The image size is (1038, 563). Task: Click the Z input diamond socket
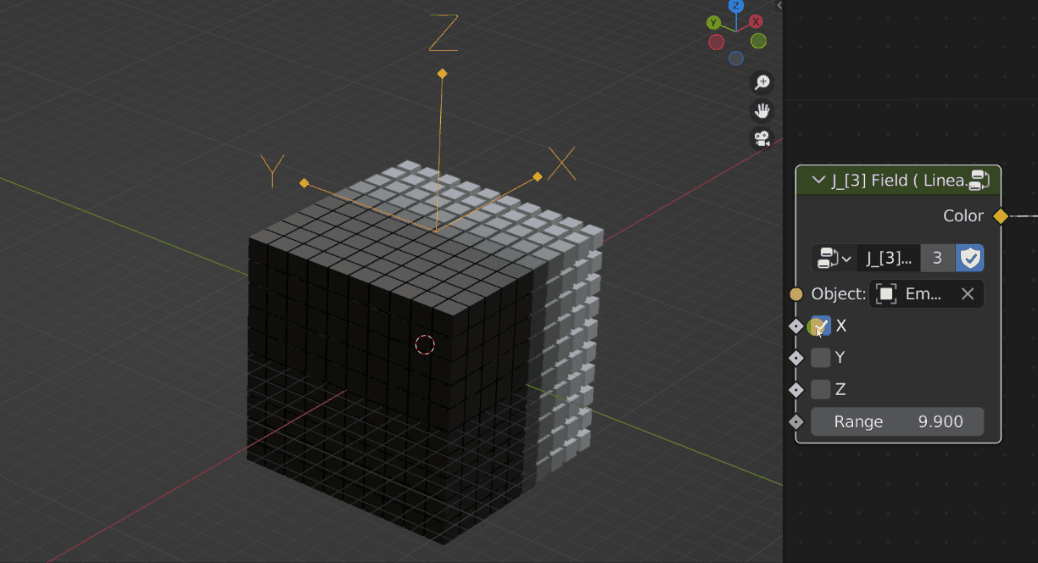click(796, 389)
